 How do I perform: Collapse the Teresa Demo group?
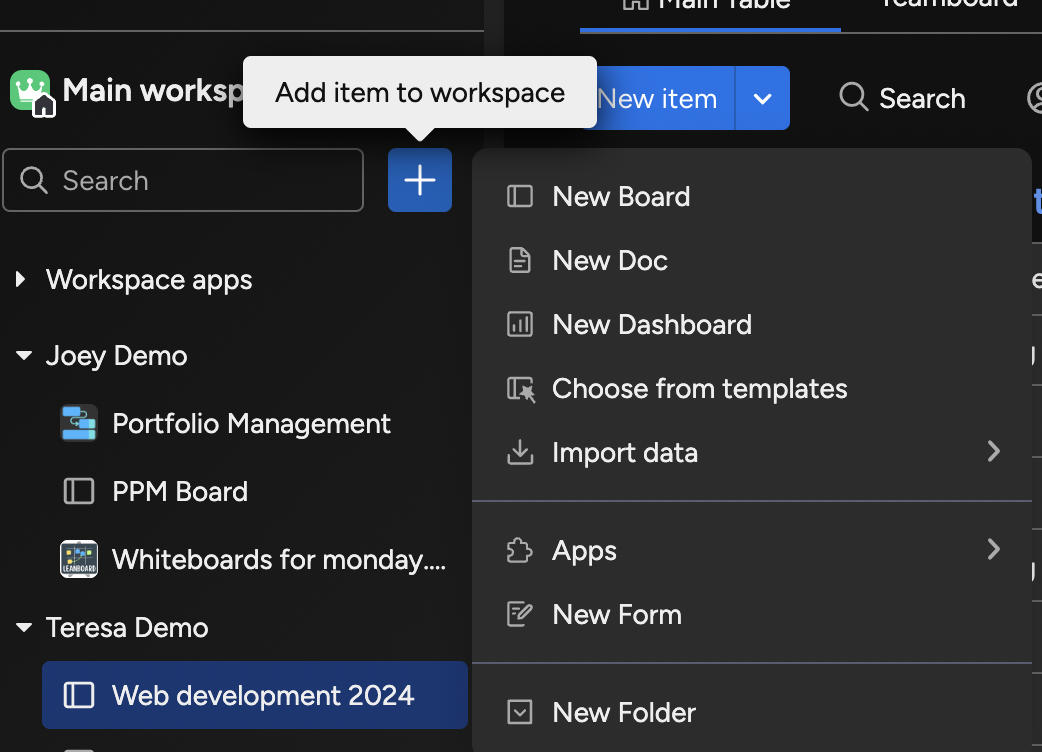click(24, 628)
